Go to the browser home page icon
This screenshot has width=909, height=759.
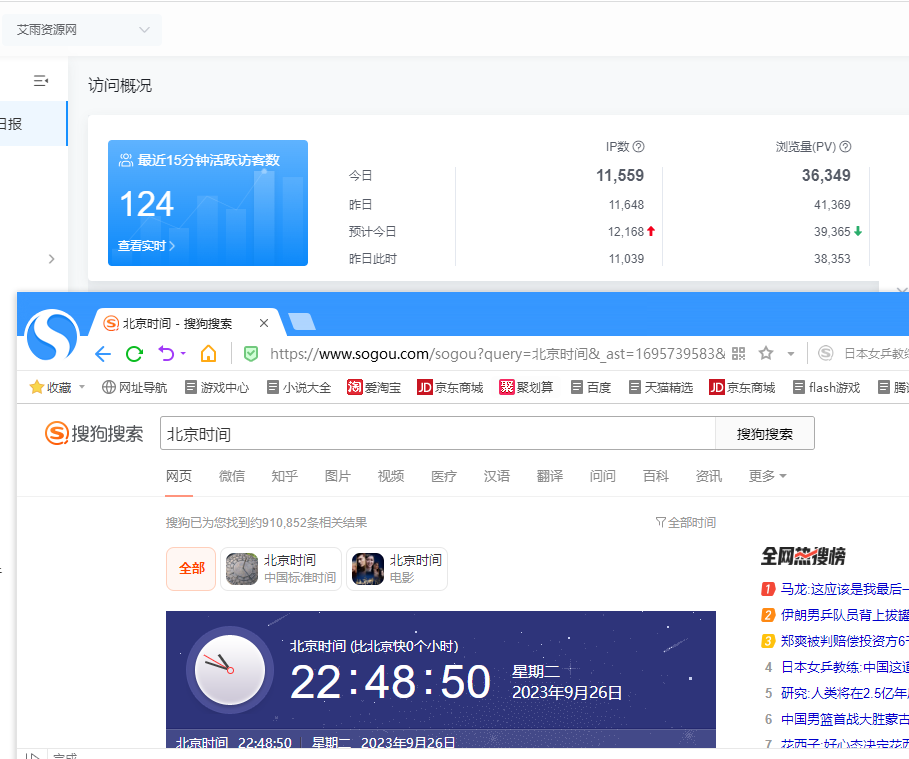[x=209, y=353]
